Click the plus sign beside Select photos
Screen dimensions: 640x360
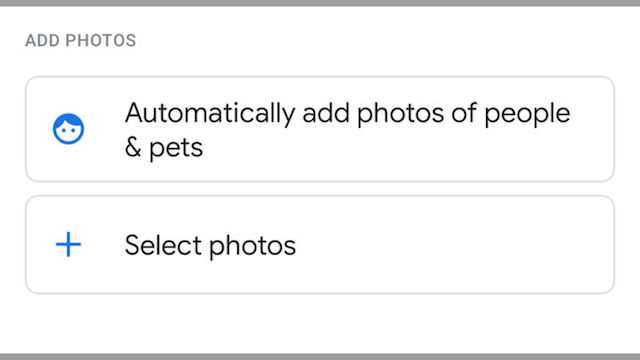[x=69, y=244]
